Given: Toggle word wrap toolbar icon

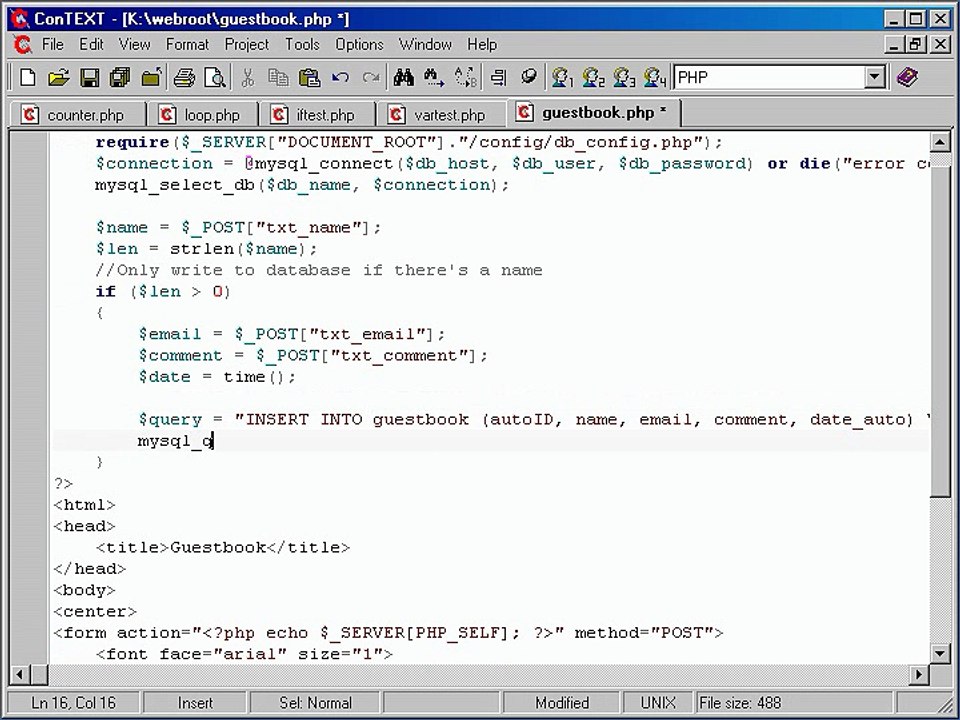Looking at the screenshot, I should pos(499,78).
